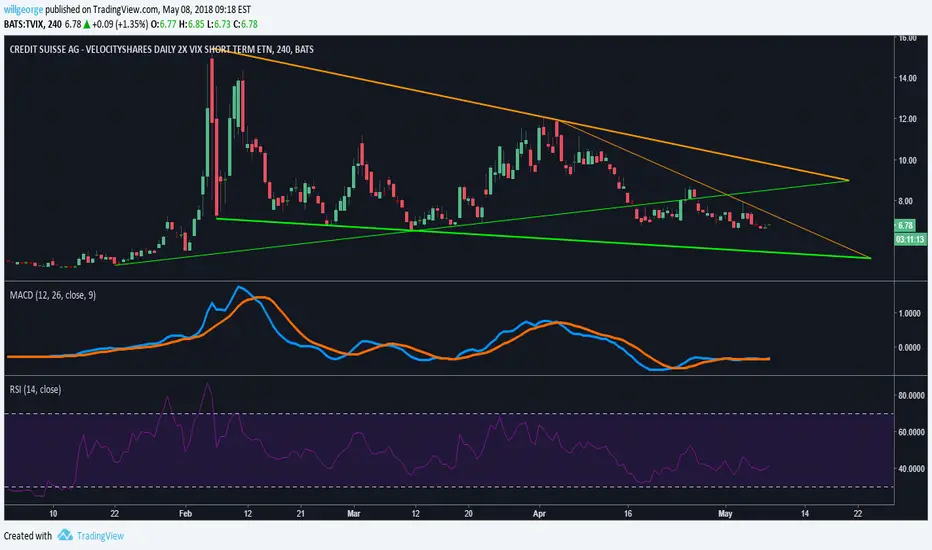Click the 8.00 price axis value
This screenshot has height=550, width=932.
pyautogui.click(x=905, y=201)
